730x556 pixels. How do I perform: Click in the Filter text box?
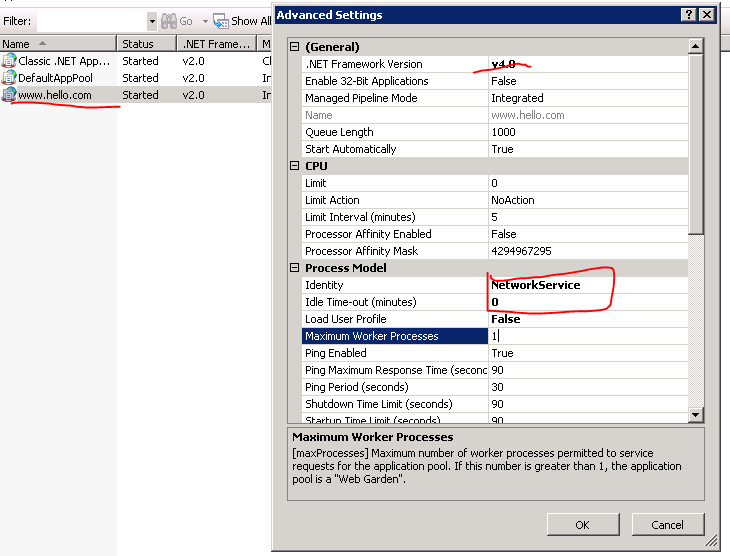pyautogui.click(x=90, y=21)
